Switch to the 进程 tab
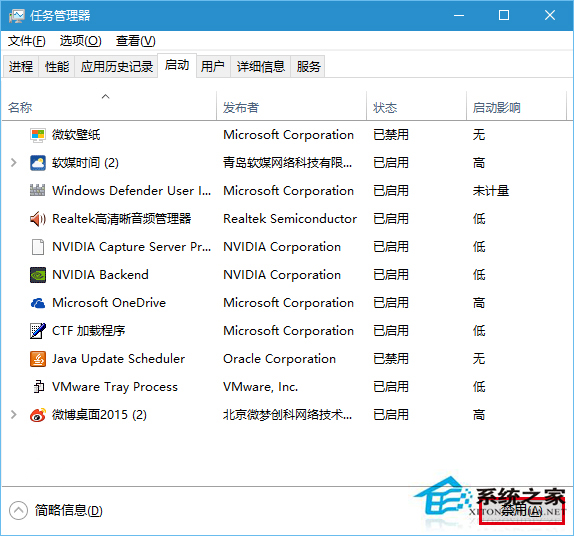The image size is (574, 536). (21, 67)
